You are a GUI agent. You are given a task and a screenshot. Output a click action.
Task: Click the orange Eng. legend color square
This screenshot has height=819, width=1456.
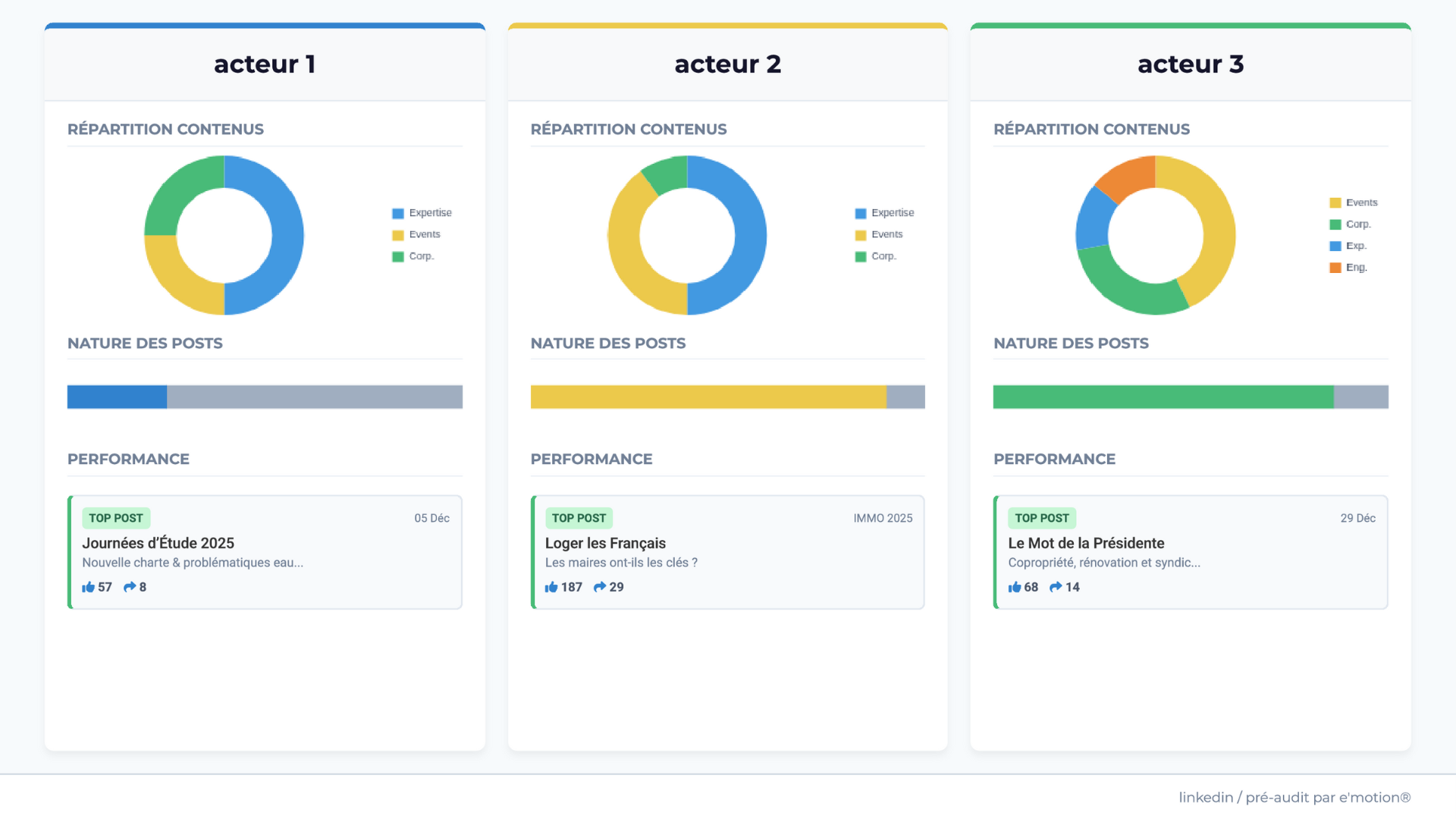point(1335,268)
